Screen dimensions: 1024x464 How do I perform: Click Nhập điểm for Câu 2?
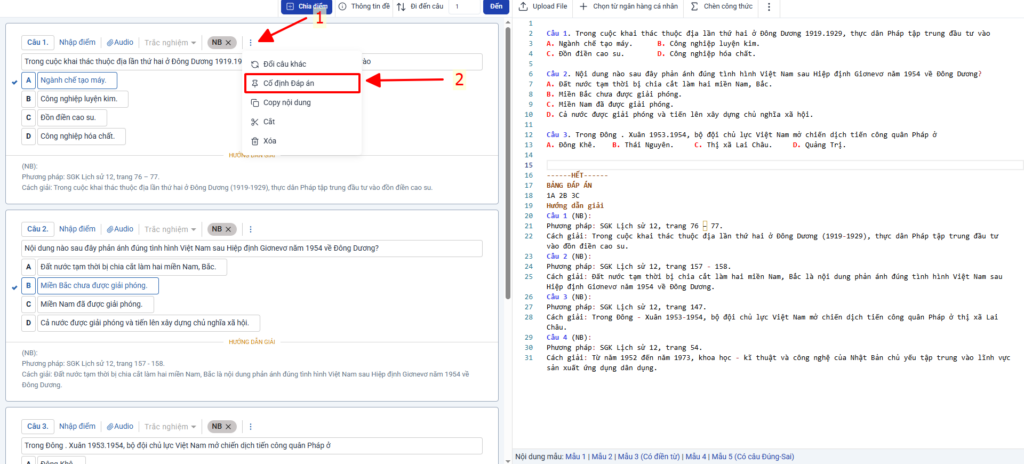coord(77,229)
